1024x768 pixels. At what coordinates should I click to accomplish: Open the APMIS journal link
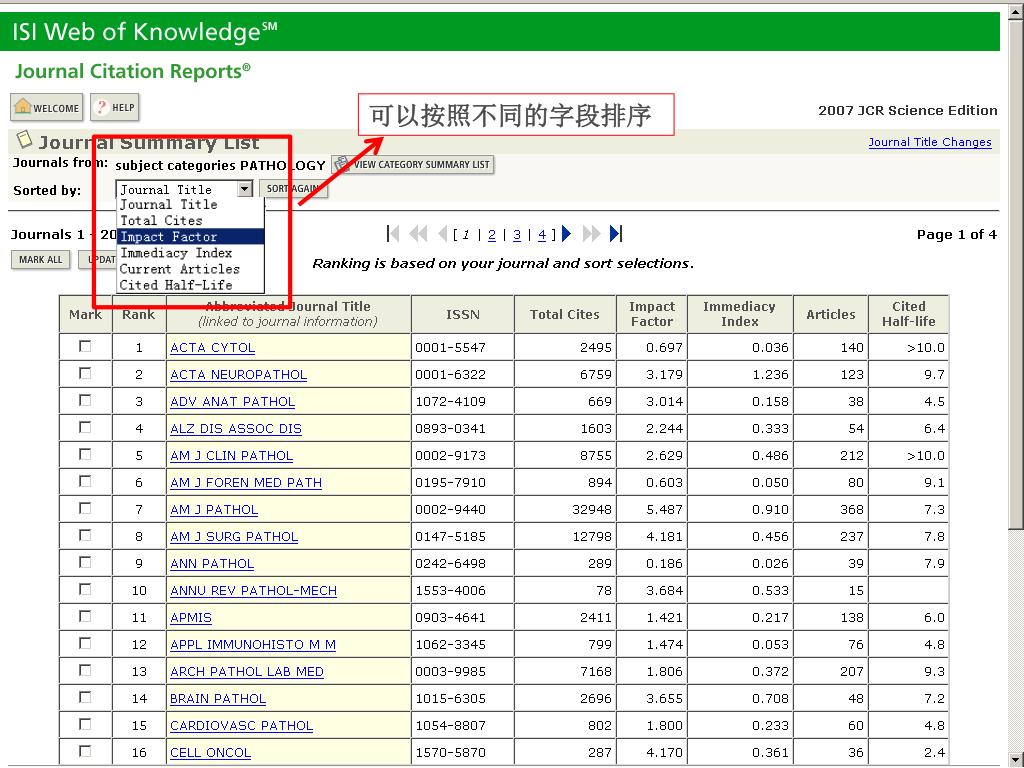191,618
